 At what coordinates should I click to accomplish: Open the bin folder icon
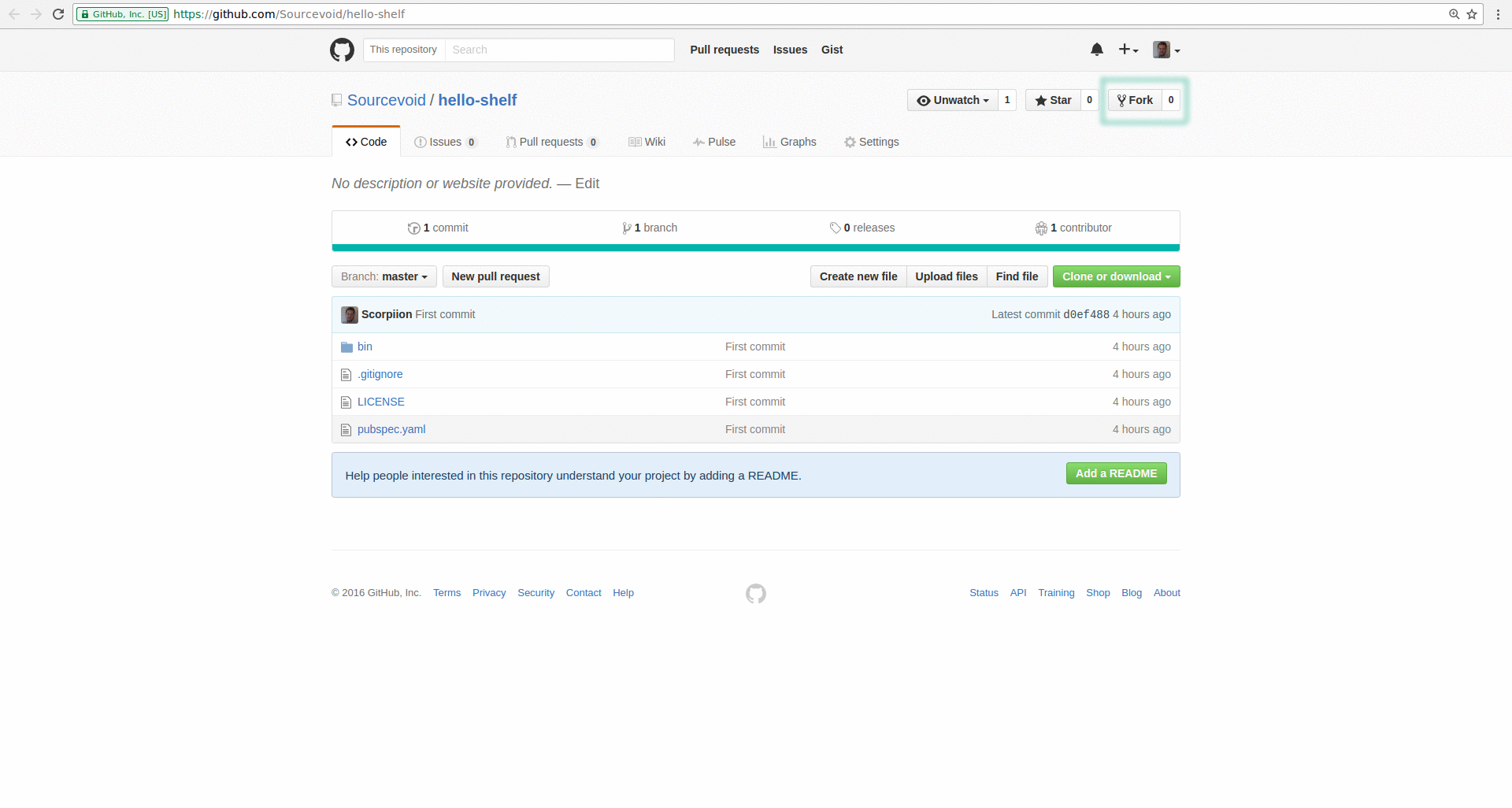[x=346, y=347]
